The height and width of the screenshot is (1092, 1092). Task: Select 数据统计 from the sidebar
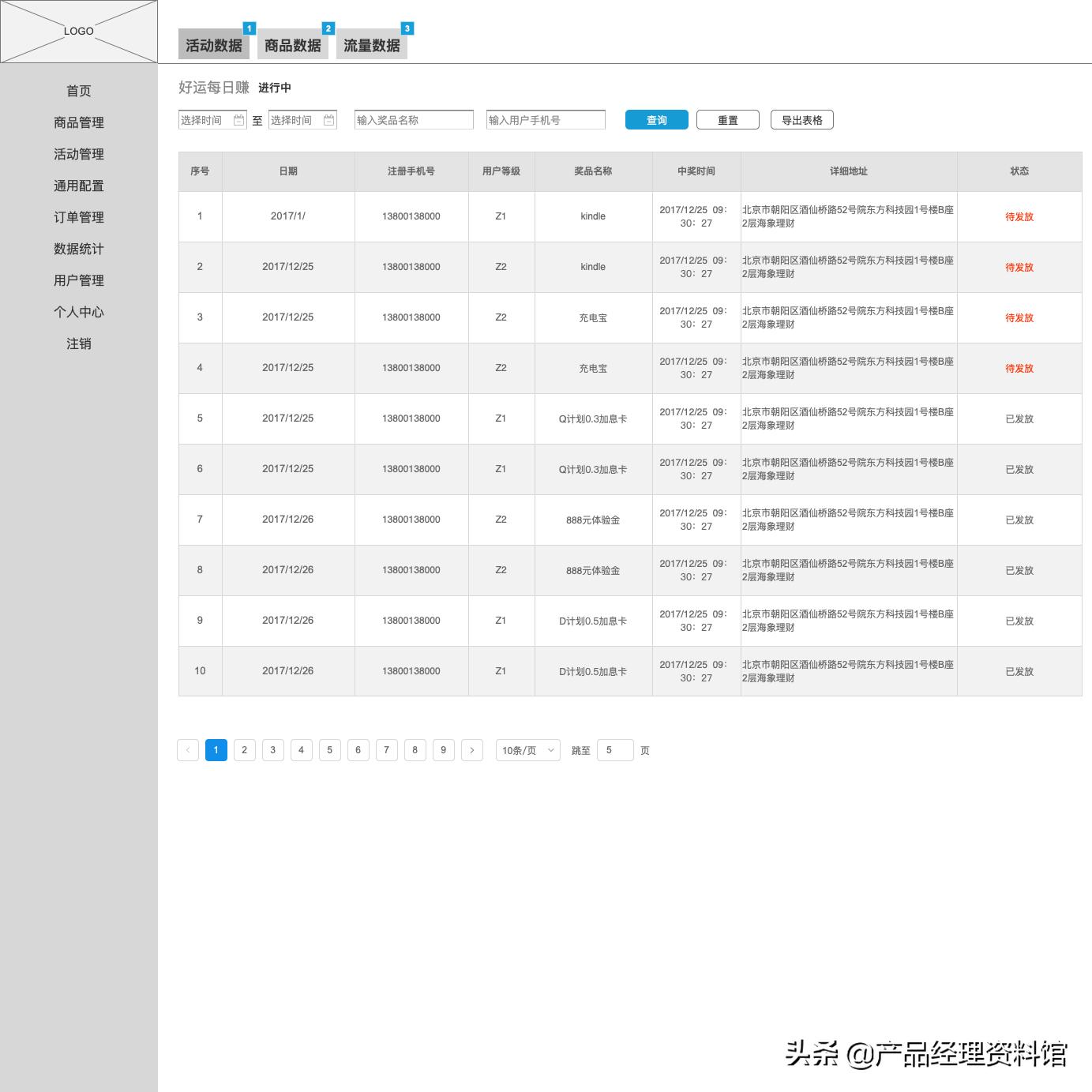pos(78,249)
